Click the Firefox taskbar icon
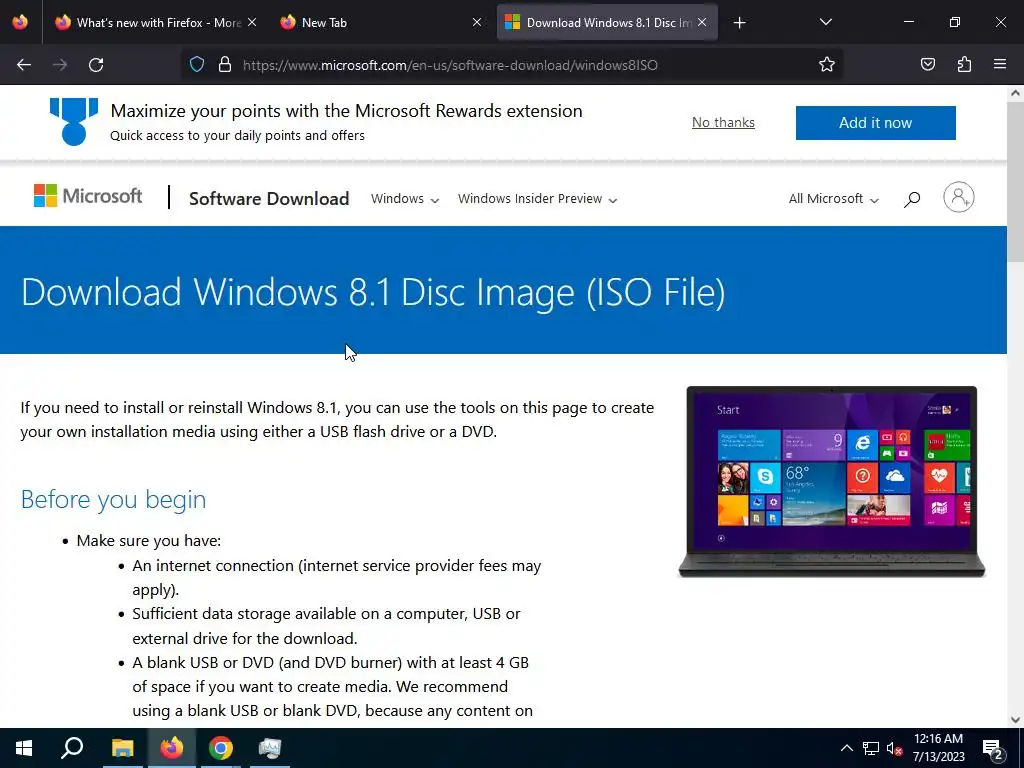The height and width of the screenshot is (768, 1024). point(171,748)
